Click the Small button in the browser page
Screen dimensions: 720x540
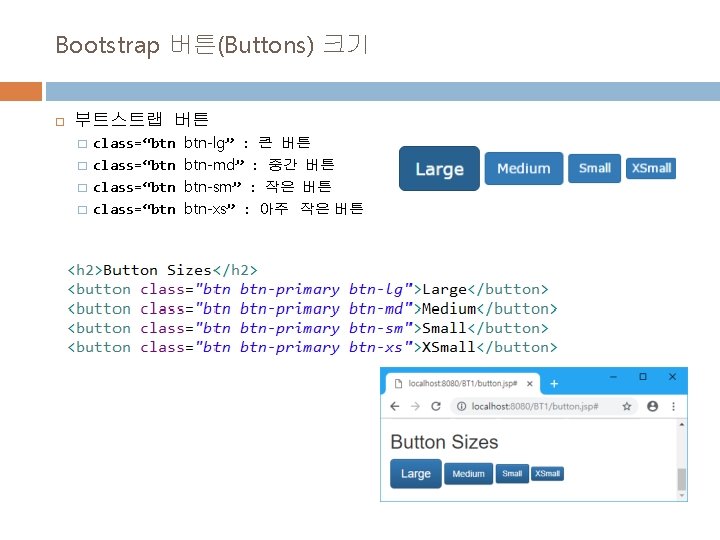tap(512, 473)
